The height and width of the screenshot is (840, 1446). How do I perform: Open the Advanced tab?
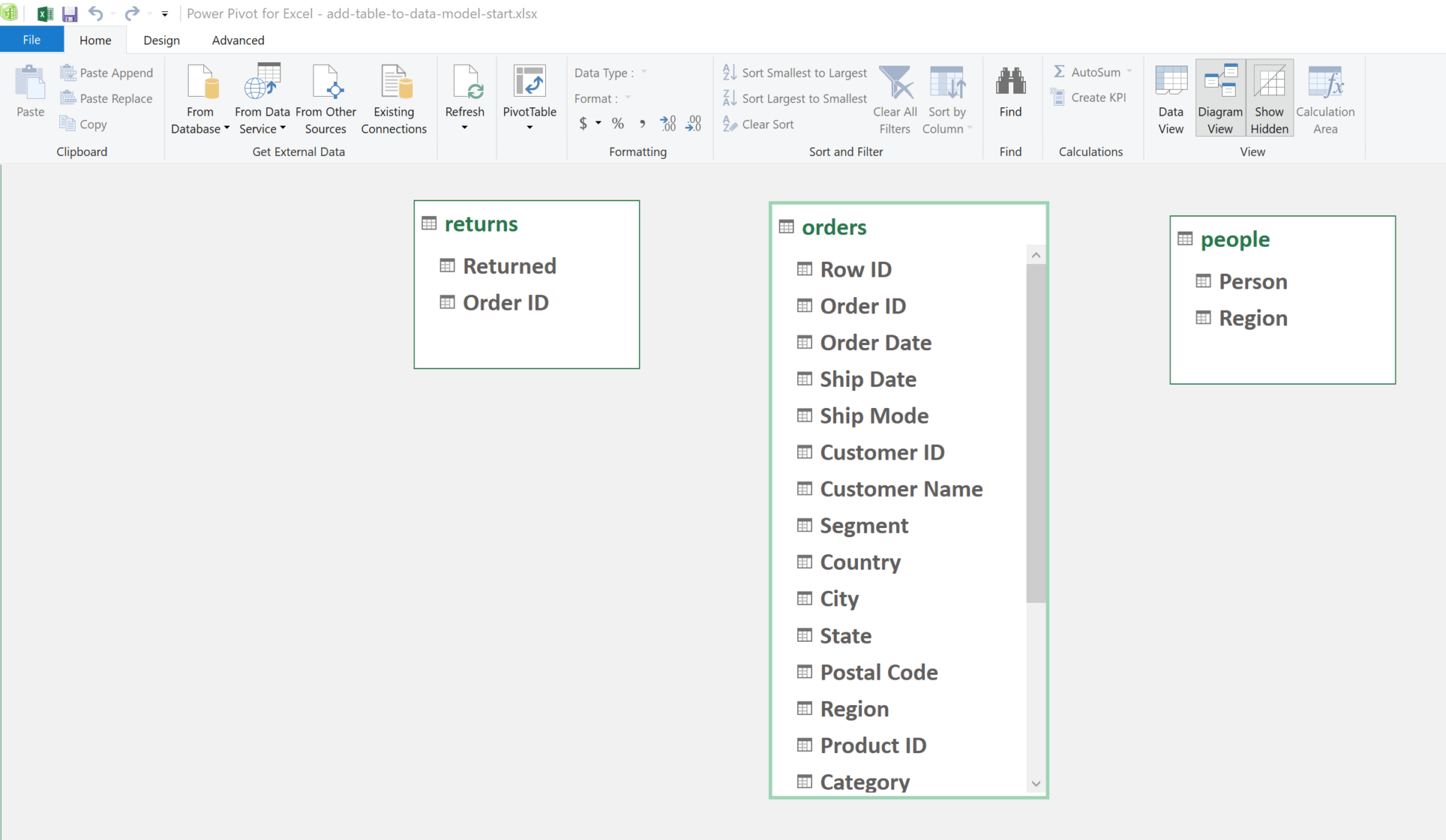pos(237,40)
